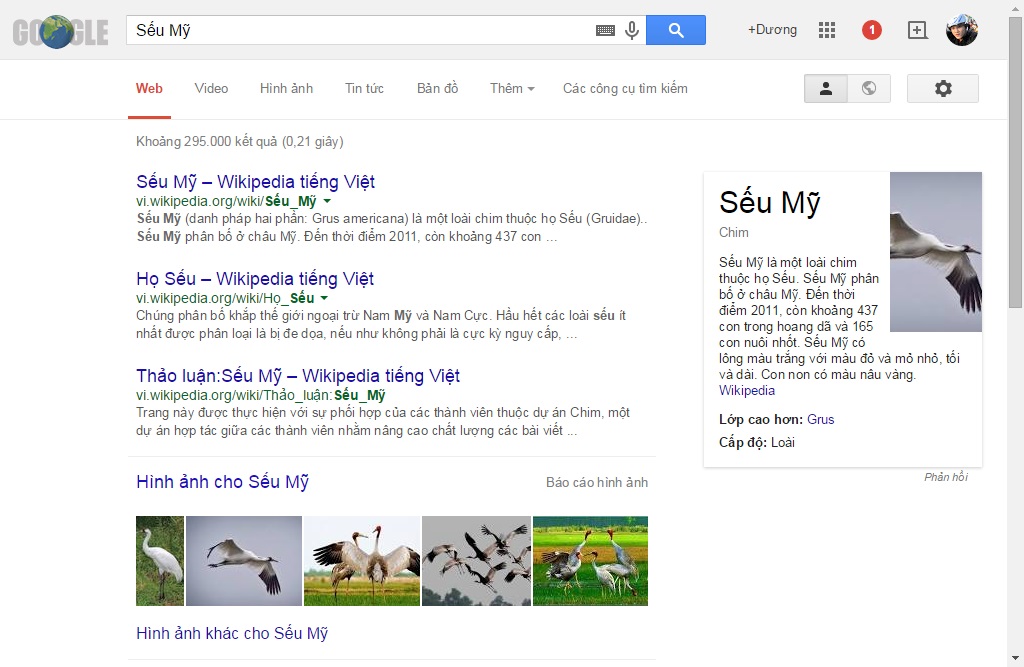Select the Web tab
This screenshot has height=667, width=1024.
click(149, 89)
